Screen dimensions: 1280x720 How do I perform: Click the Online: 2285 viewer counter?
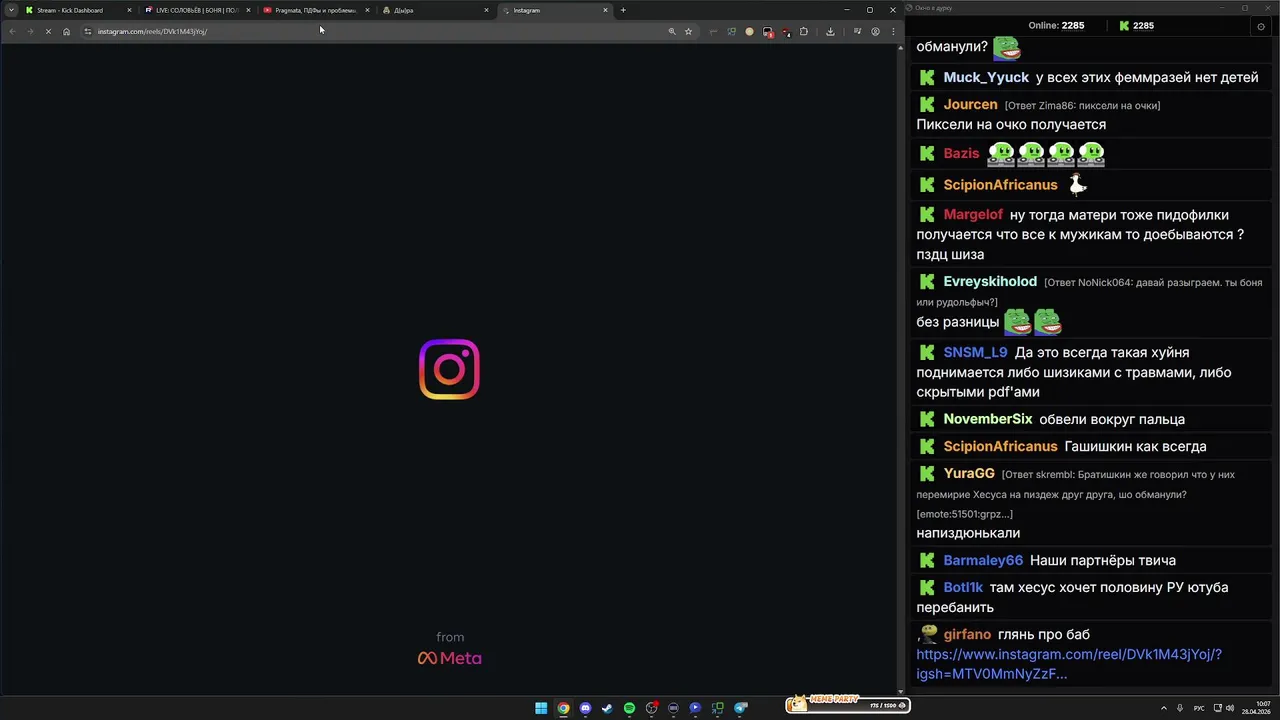(1057, 26)
